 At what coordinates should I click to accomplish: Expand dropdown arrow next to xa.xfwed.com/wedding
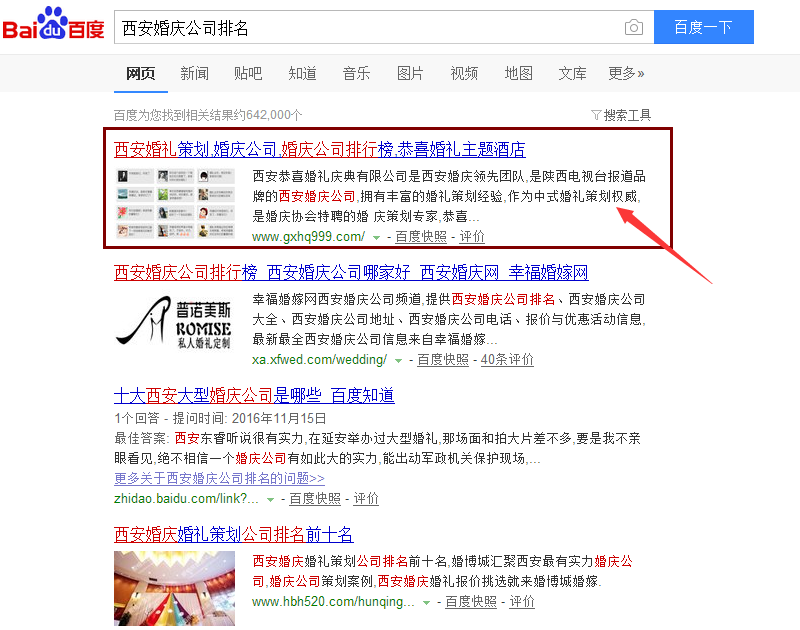click(398, 361)
